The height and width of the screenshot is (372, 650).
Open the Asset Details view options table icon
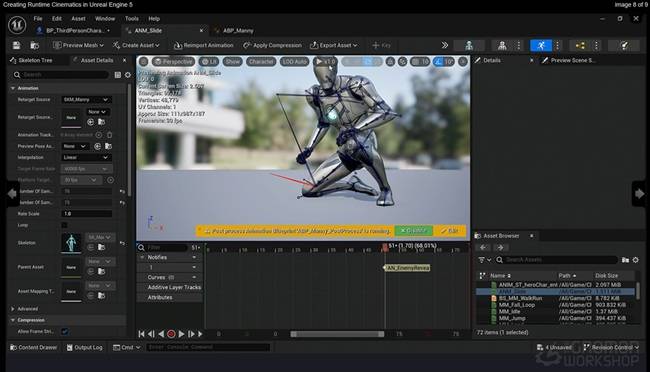pos(118,75)
